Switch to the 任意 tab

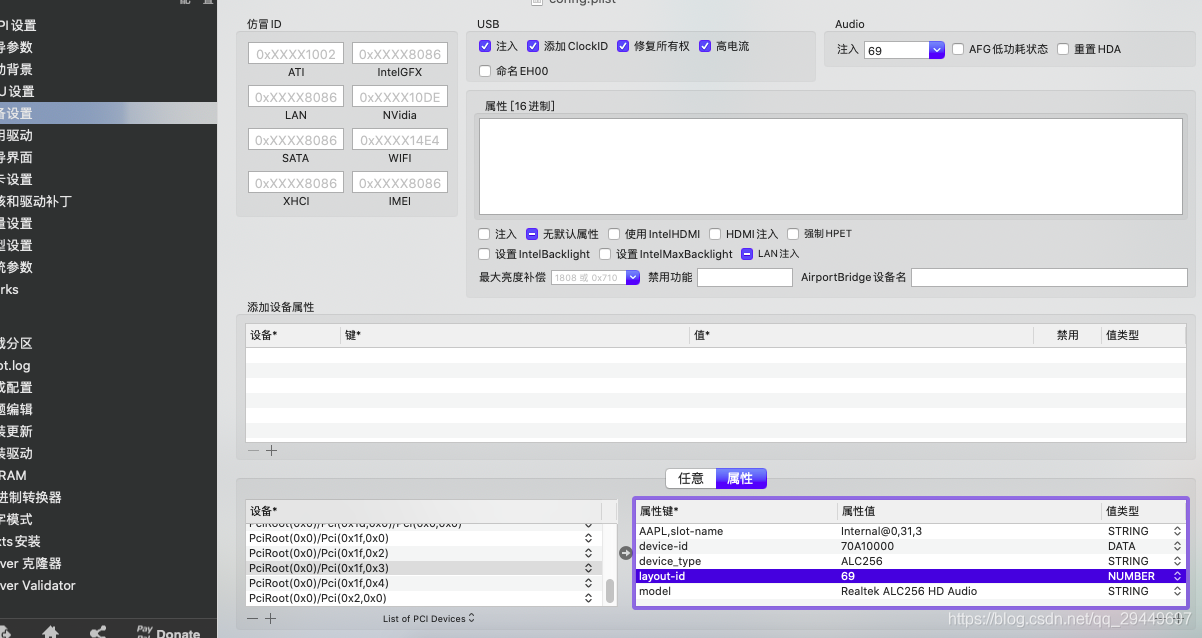click(691, 478)
